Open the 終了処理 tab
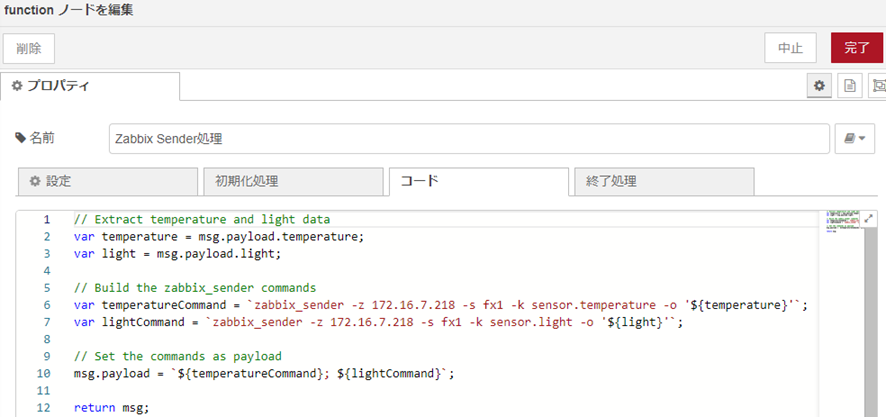This screenshot has height=417, width=886. point(662,182)
